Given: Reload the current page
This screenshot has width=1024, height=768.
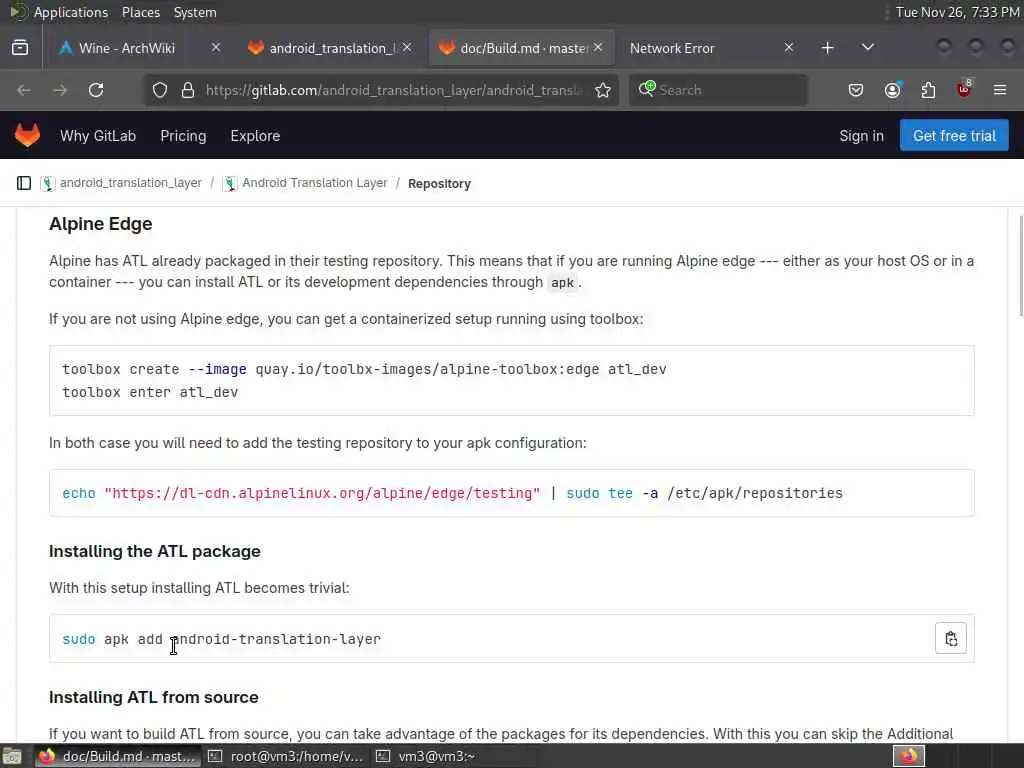Looking at the screenshot, I should (96, 90).
